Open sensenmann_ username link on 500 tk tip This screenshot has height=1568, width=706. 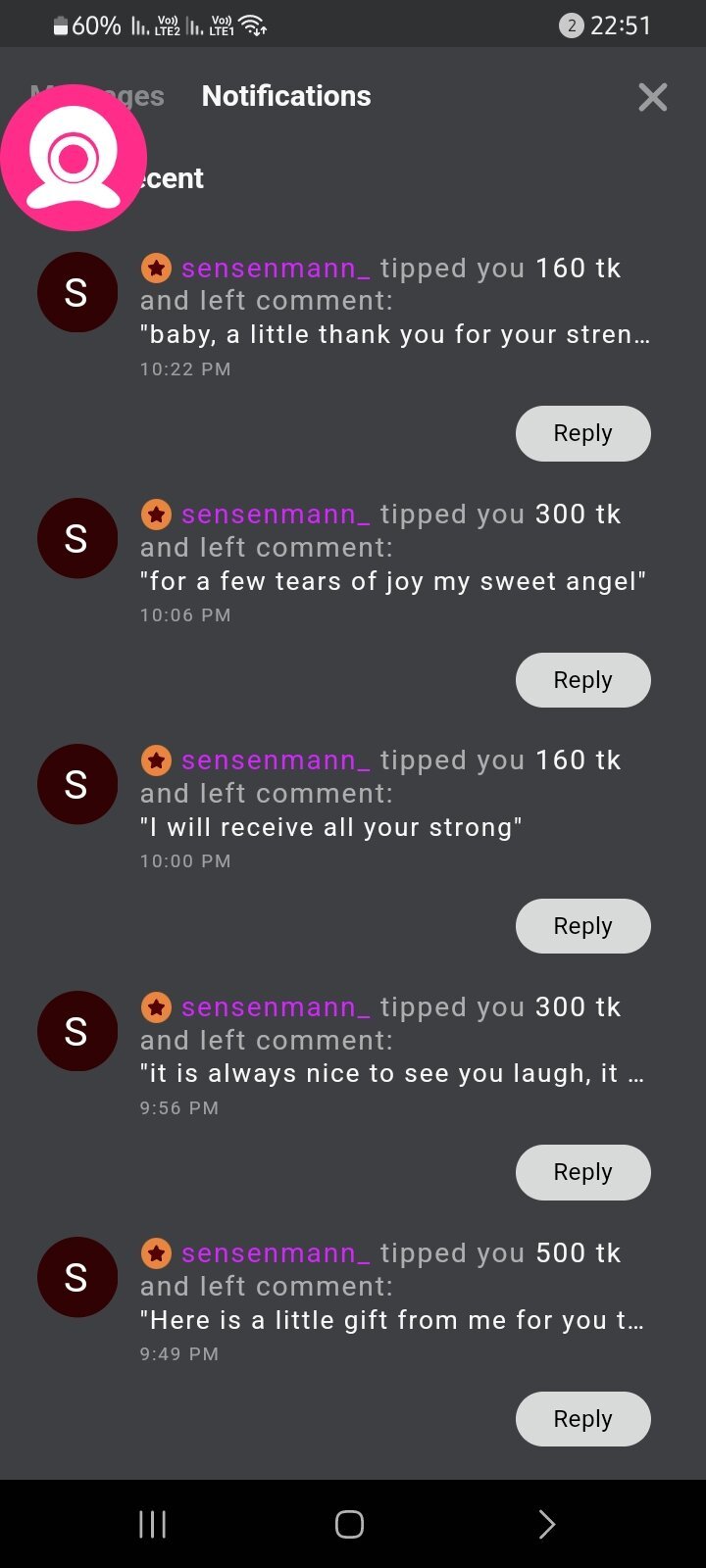point(276,1253)
